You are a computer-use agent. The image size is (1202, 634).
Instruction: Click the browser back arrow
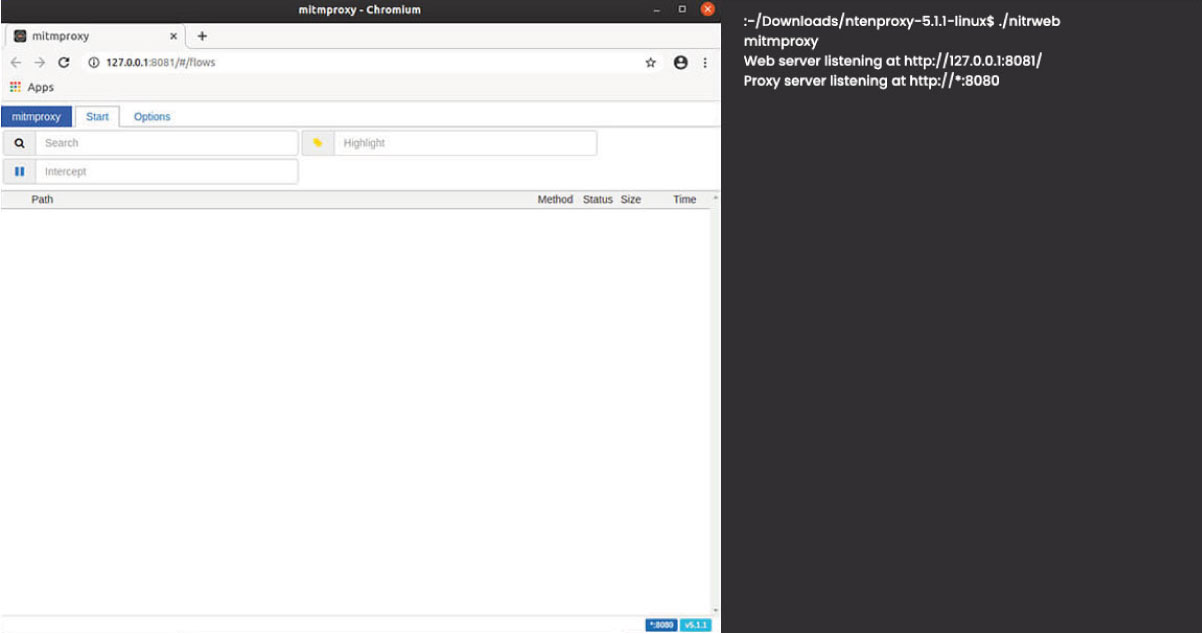coord(16,62)
